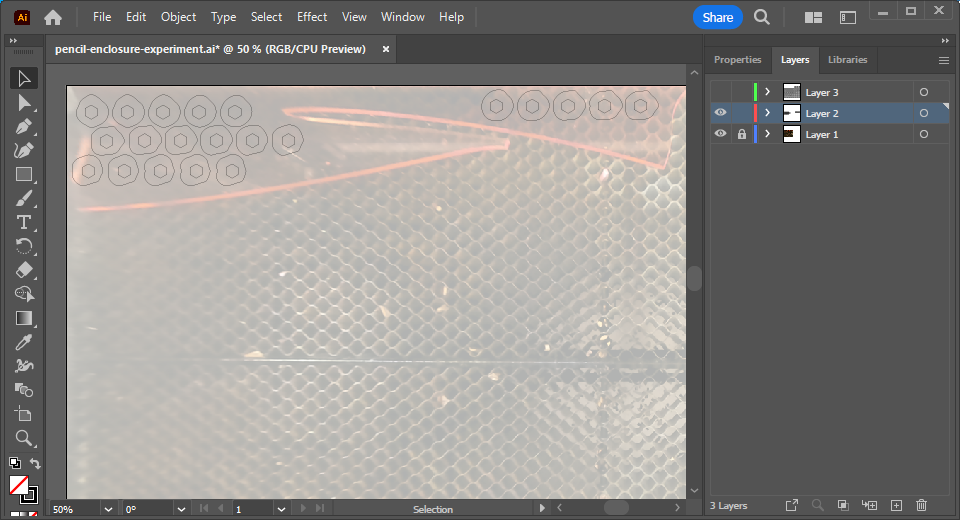
Task: Unlock Layer 1 with lock icon
Action: click(x=741, y=134)
